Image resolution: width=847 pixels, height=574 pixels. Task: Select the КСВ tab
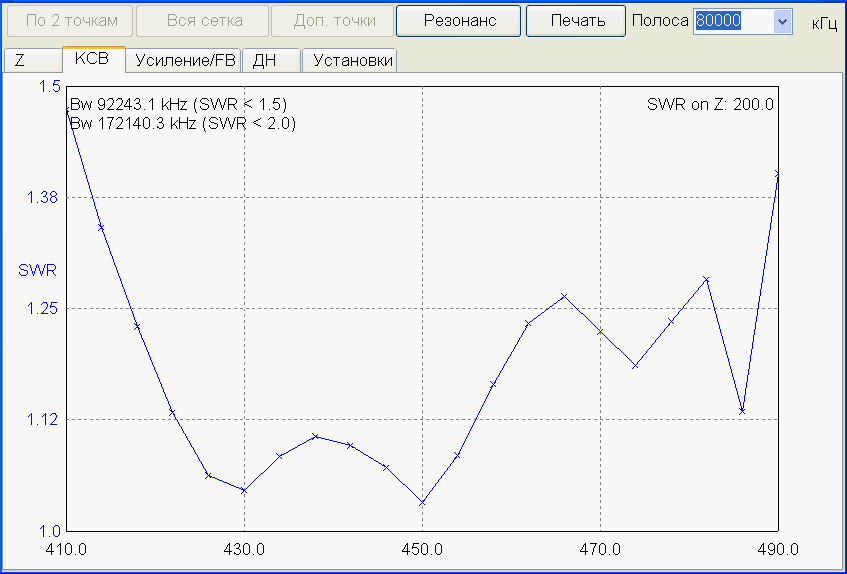coord(92,60)
